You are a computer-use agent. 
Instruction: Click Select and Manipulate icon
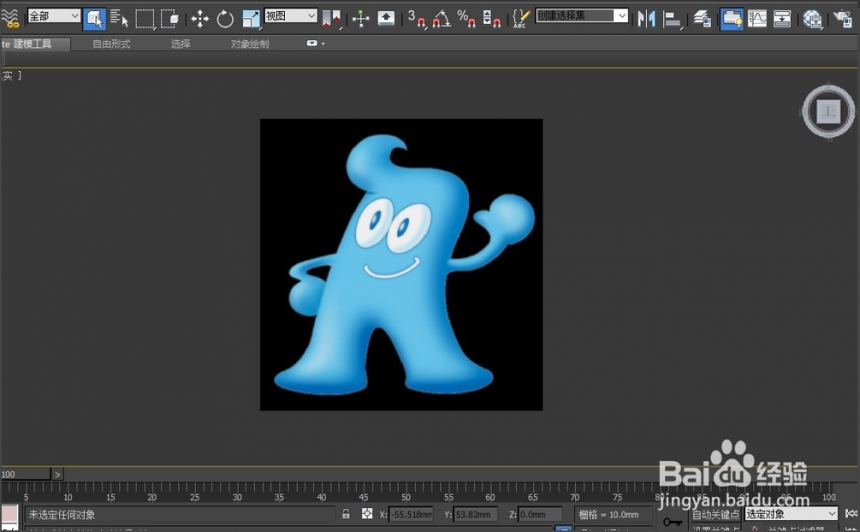[x=361, y=19]
